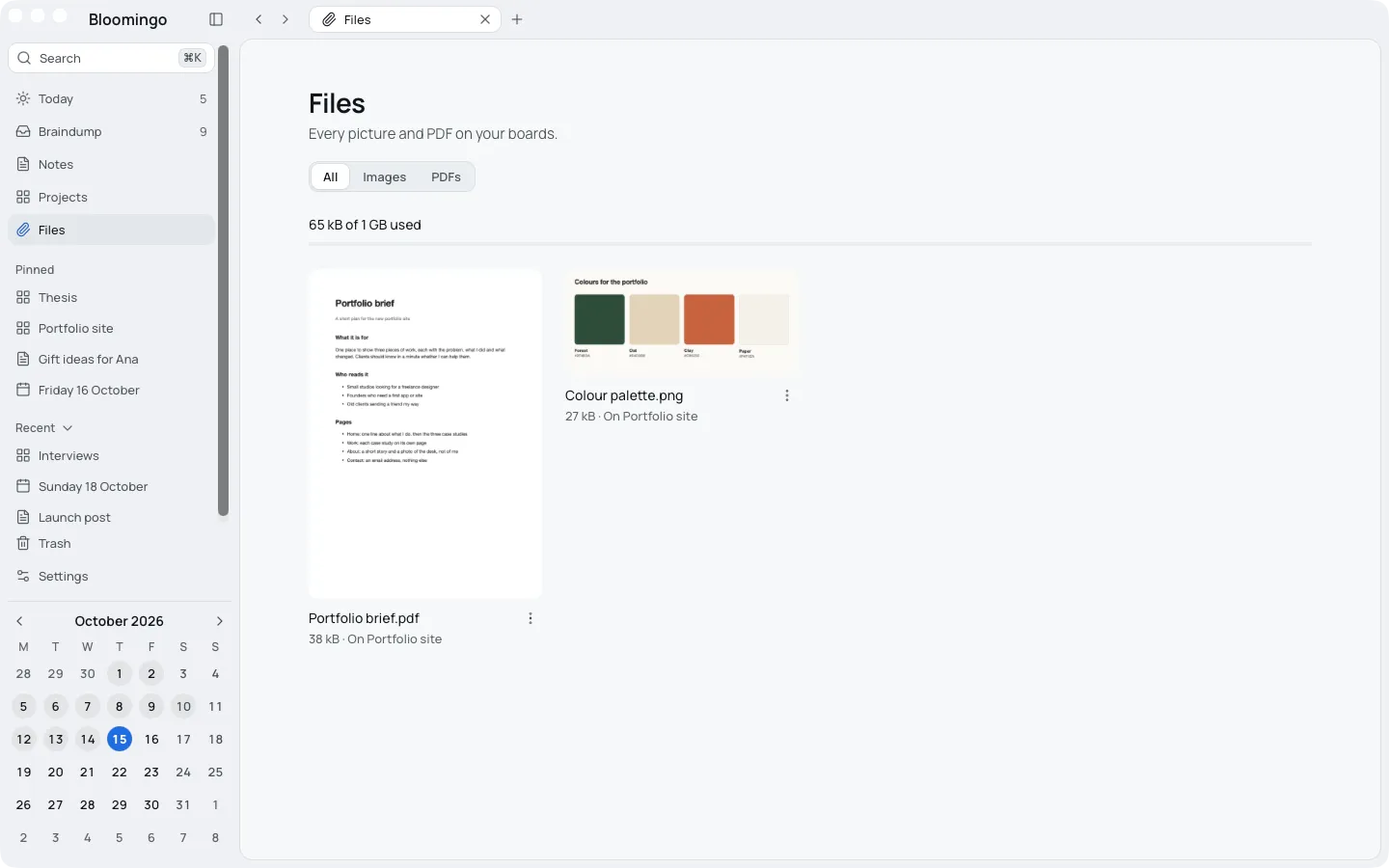Viewport: 1389px width, 868px height.
Task: Open the Gift ideas for Ana note
Action: [x=111, y=359]
